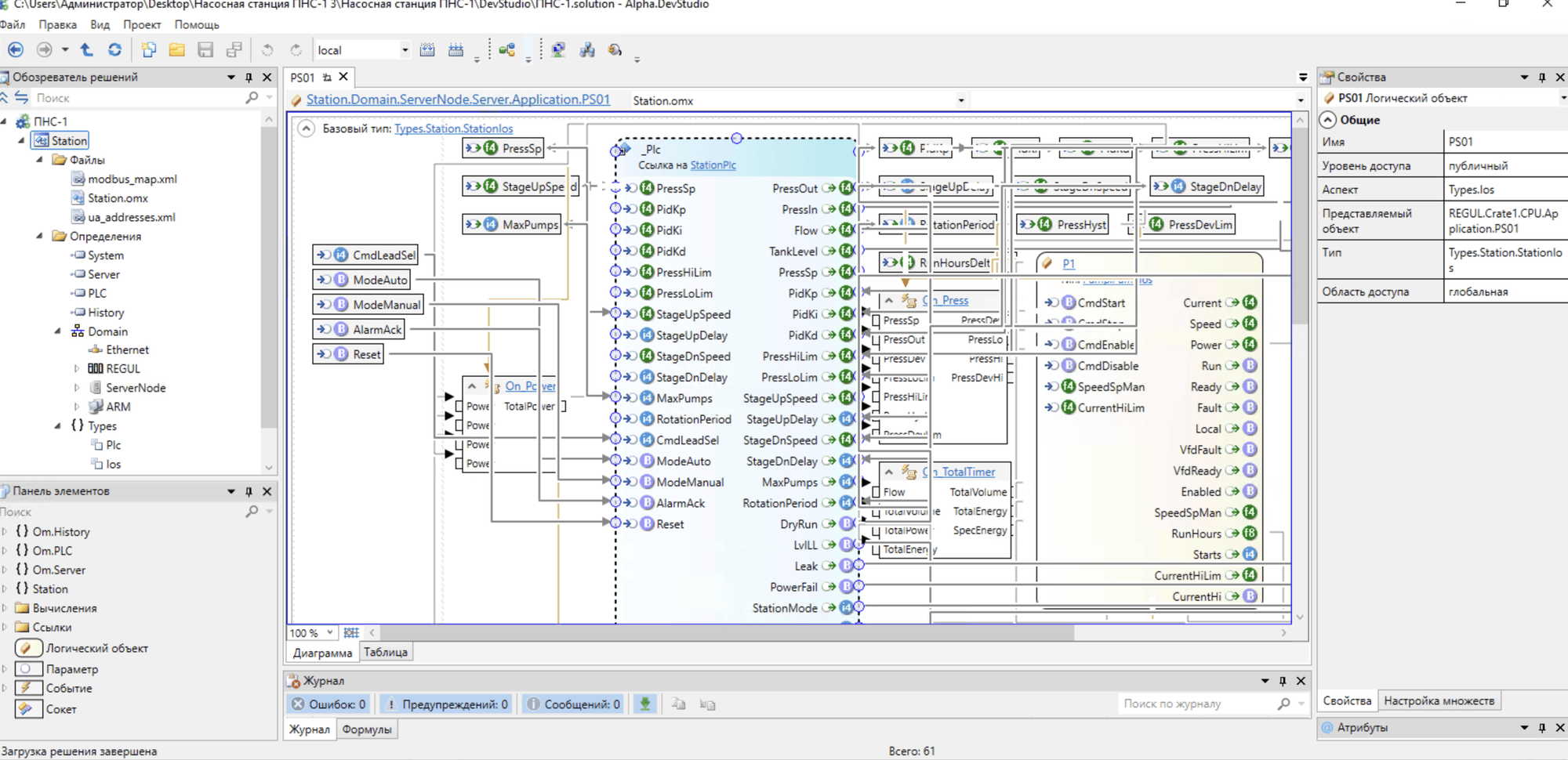Click the open folder toolbar icon

pos(177,50)
